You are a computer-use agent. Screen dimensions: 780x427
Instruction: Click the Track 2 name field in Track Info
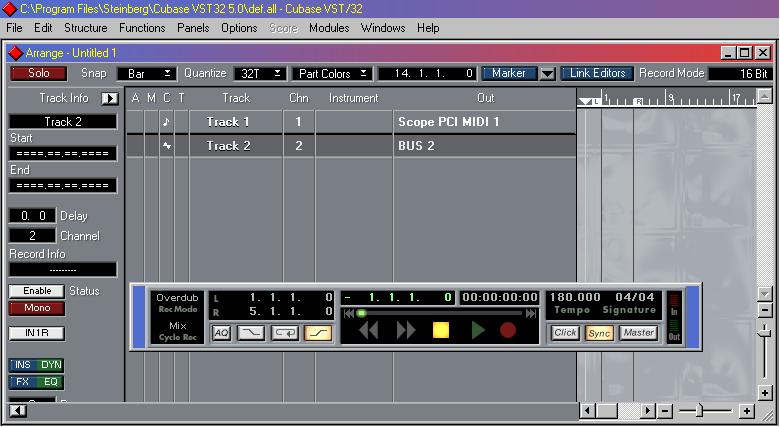pyautogui.click(x=63, y=121)
